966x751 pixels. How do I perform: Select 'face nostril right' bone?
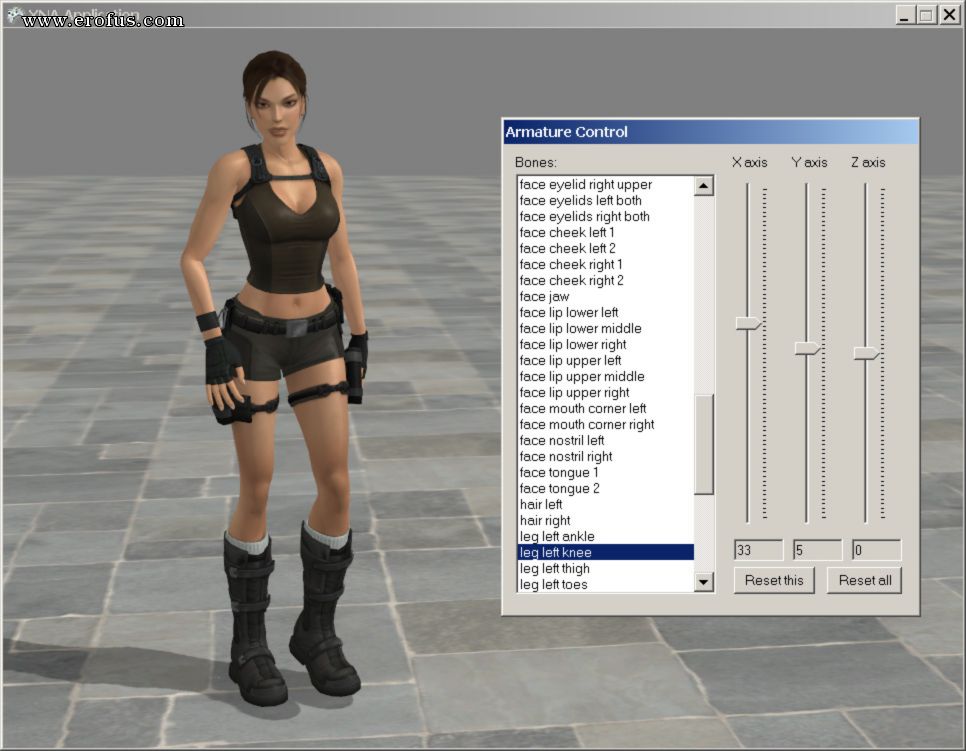[x=606, y=457]
